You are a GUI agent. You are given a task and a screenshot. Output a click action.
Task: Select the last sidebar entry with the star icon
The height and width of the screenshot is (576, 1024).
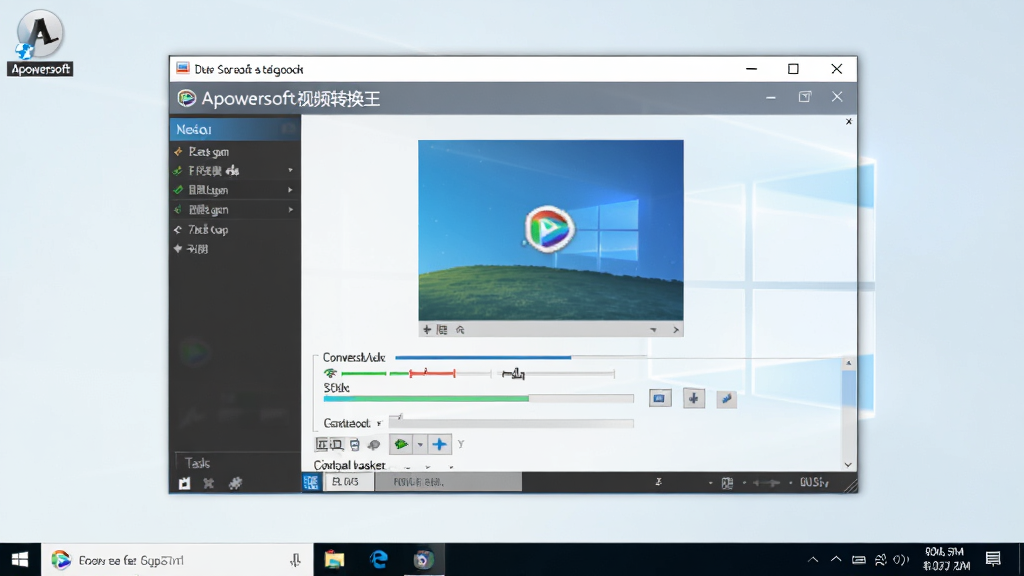click(x=235, y=249)
